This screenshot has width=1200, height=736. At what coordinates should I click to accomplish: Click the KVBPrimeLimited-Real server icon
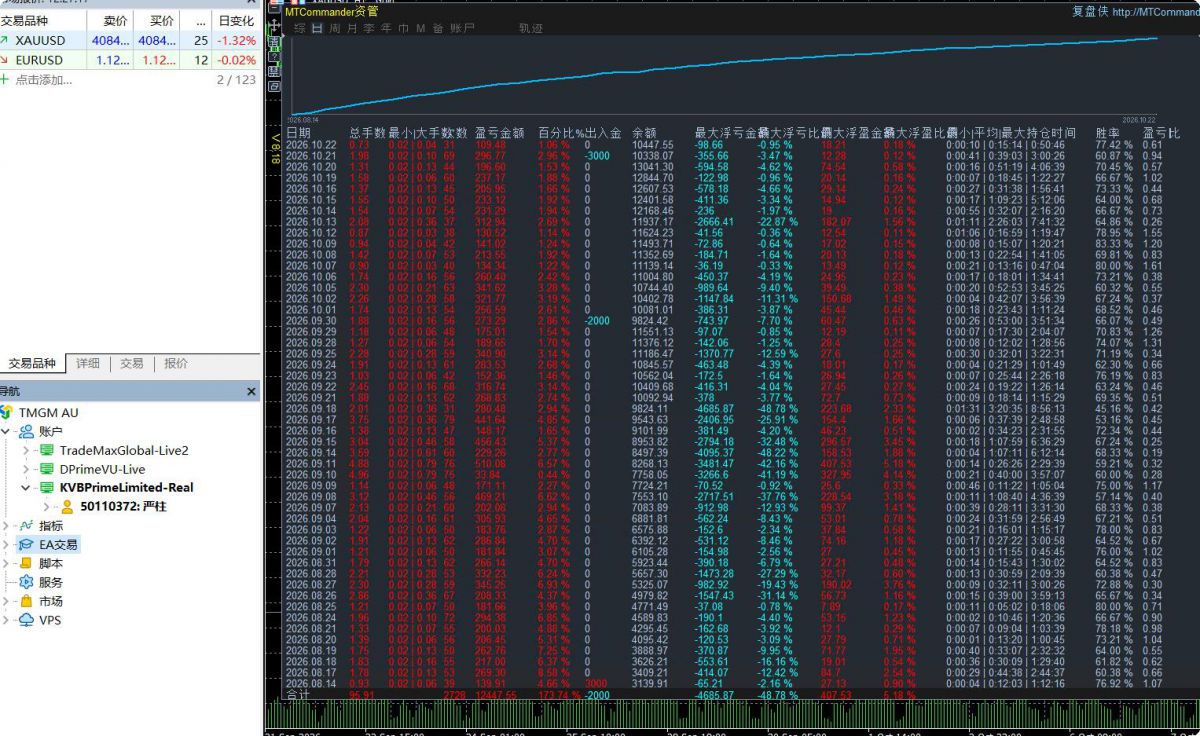(45, 488)
